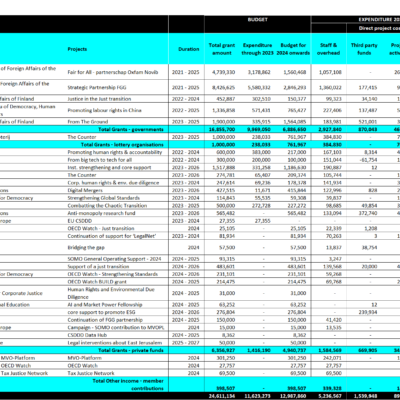Click 'Promoting human rights & accountability' project
Viewport: 400px width, 400px height.
point(115,152)
